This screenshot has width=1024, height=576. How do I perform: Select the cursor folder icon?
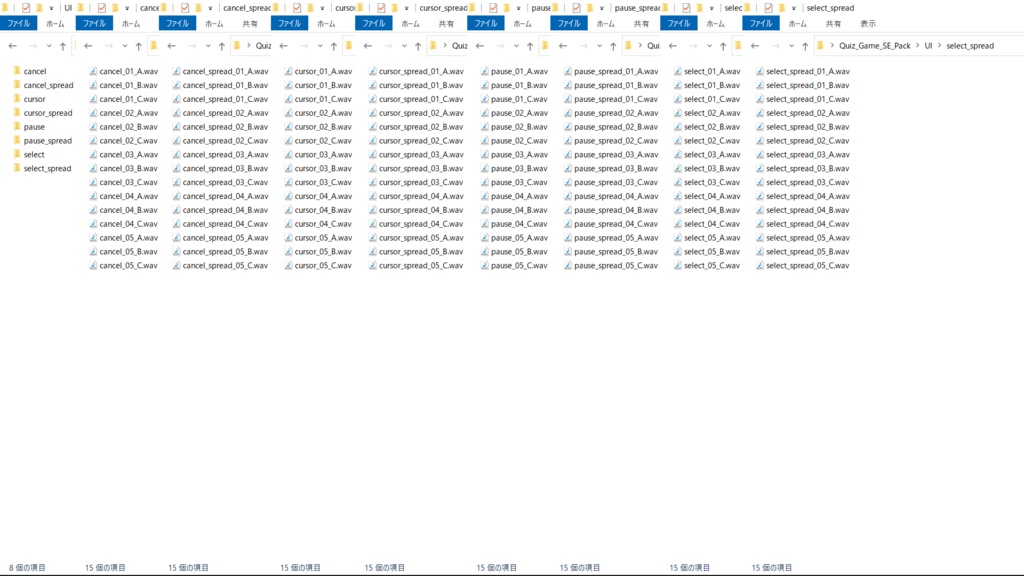tap(17, 99)
